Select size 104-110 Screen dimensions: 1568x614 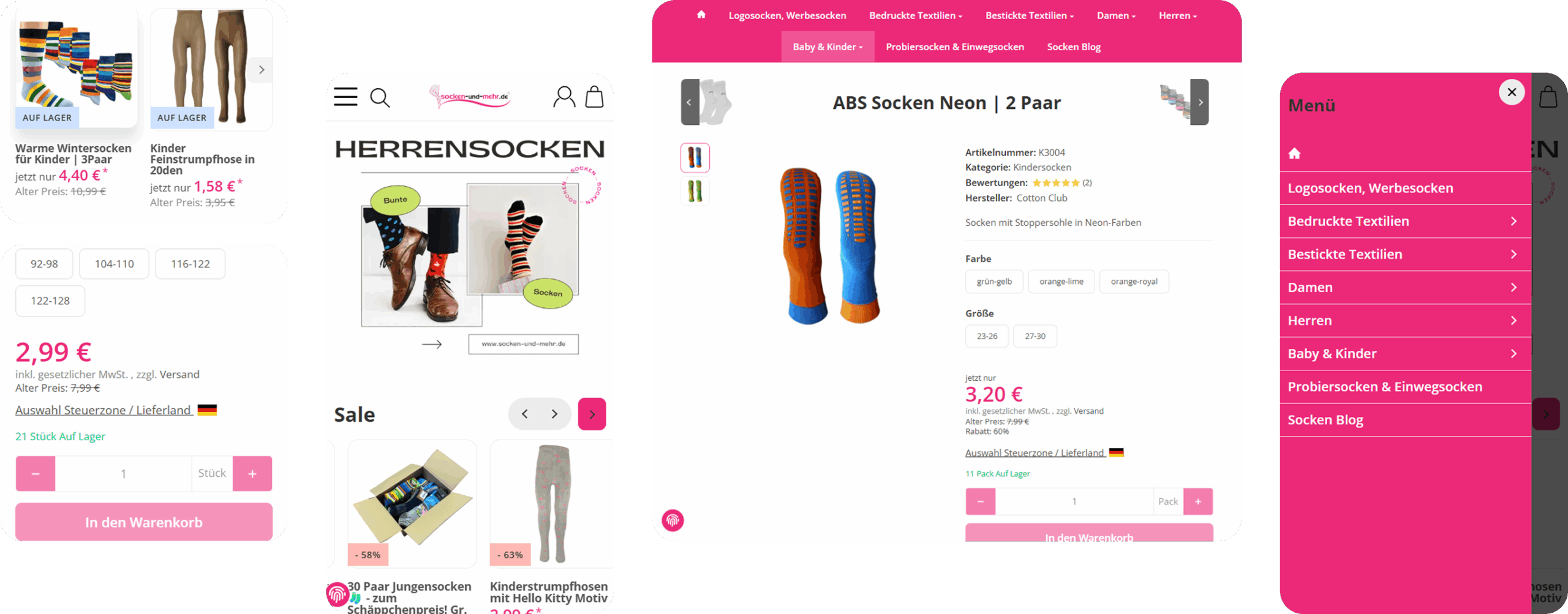click(114, 264)
